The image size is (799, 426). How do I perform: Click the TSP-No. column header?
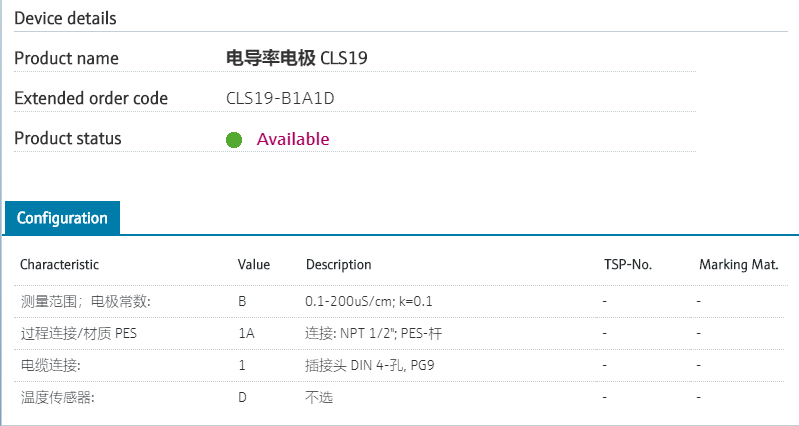628,265
